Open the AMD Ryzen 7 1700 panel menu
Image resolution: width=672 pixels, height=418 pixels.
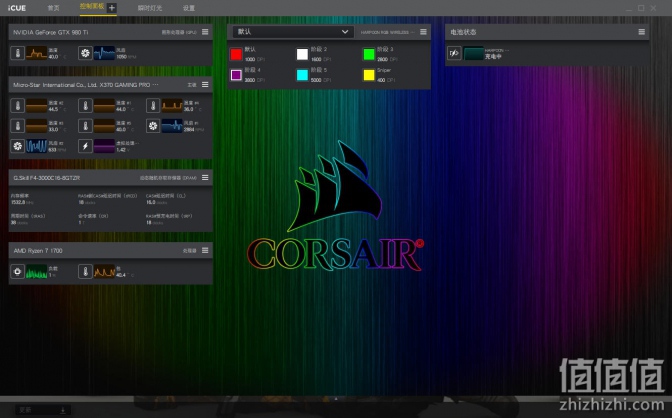[205, 250]
